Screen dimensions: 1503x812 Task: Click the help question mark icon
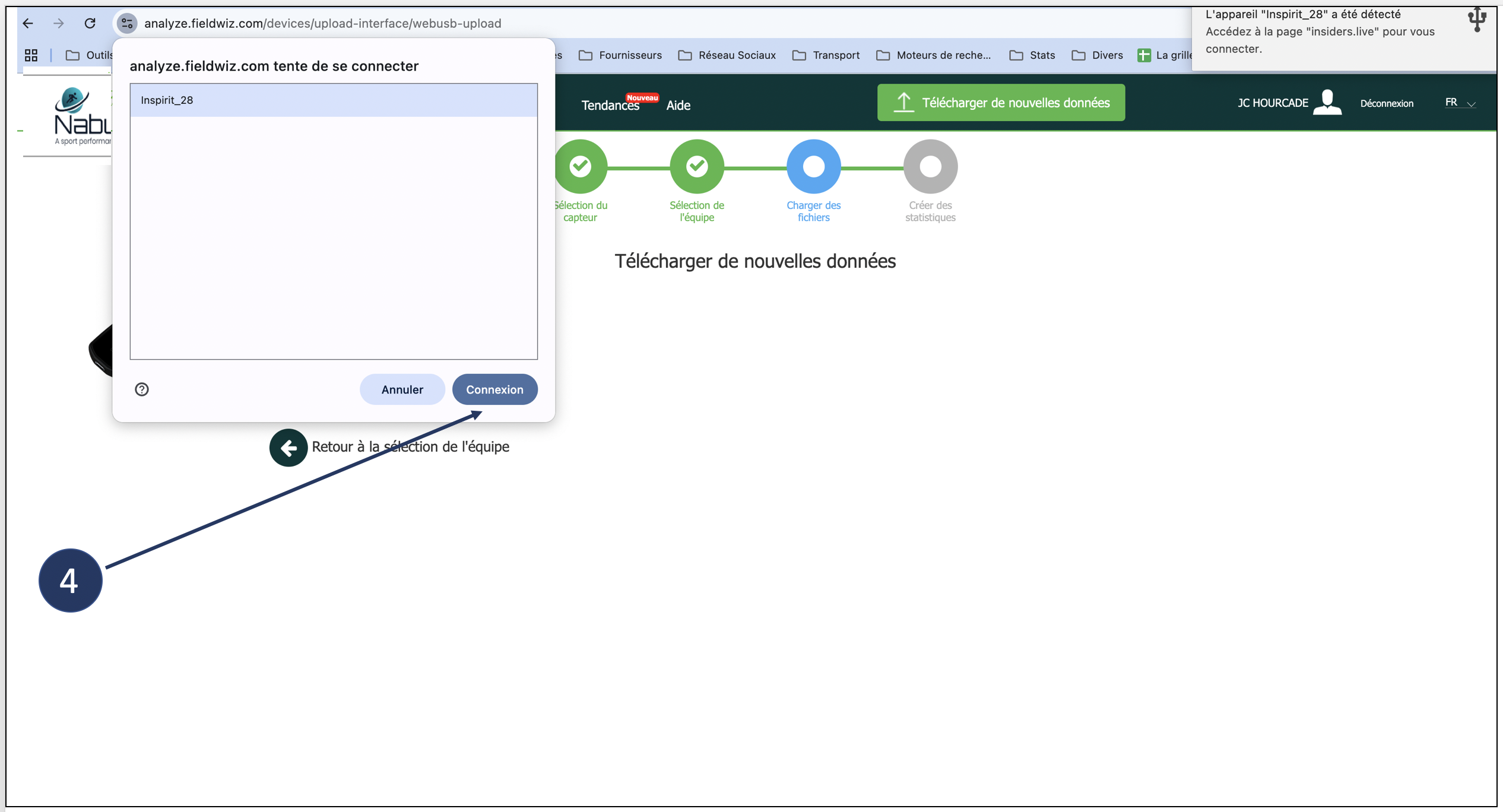click(142, 389)
